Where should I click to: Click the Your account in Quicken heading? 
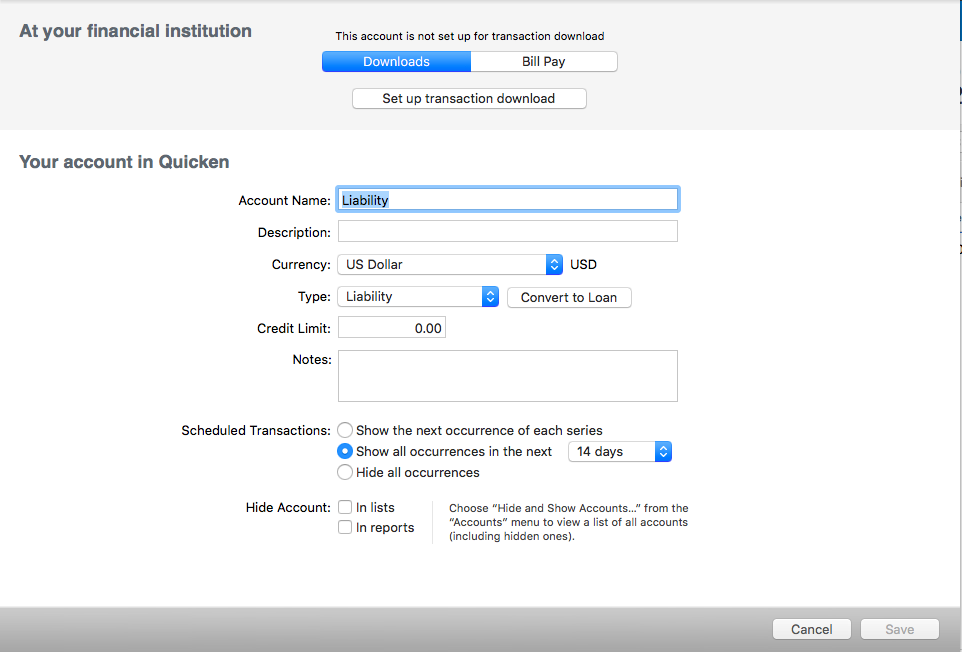coord(124,162)
